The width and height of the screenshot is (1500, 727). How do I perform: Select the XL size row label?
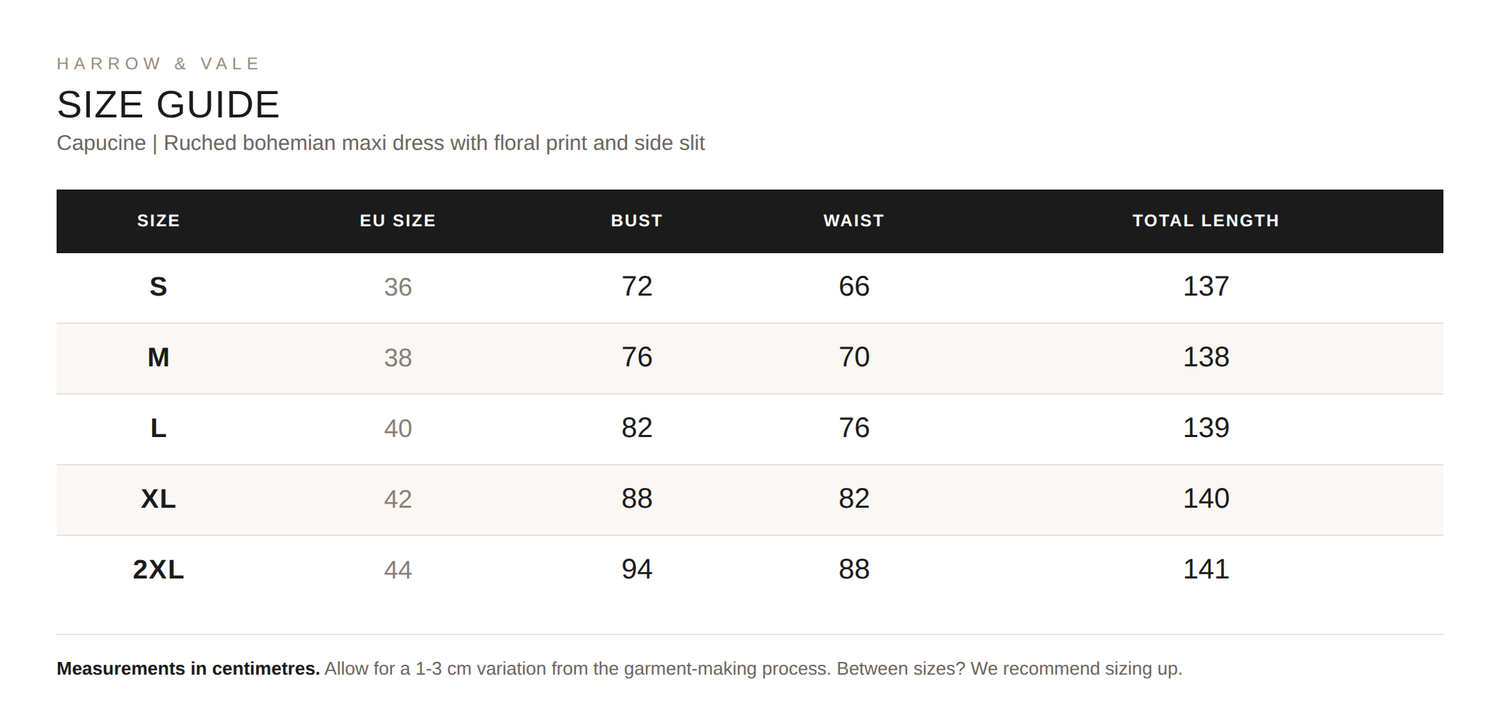pos(158,499)
